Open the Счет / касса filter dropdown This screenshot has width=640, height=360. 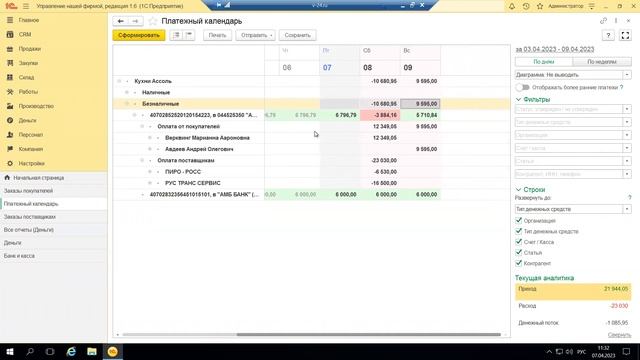627,148
